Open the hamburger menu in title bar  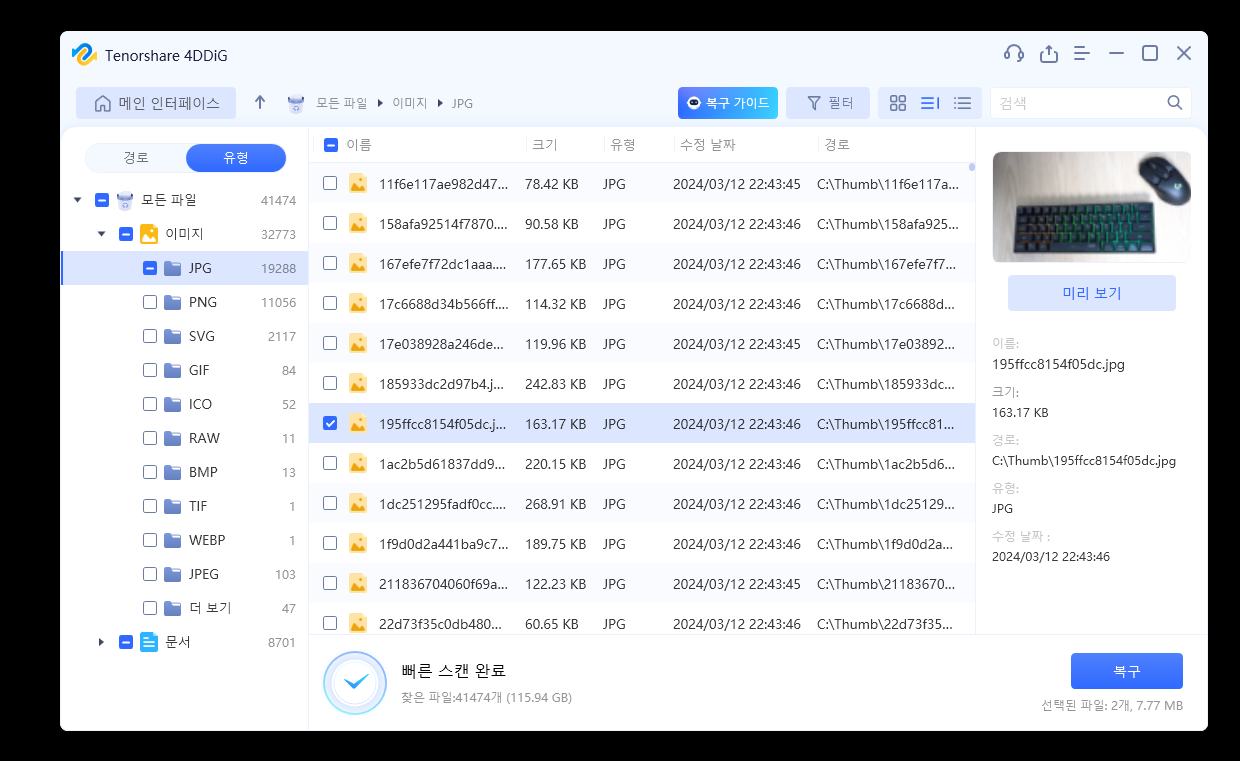(1081, 54)
